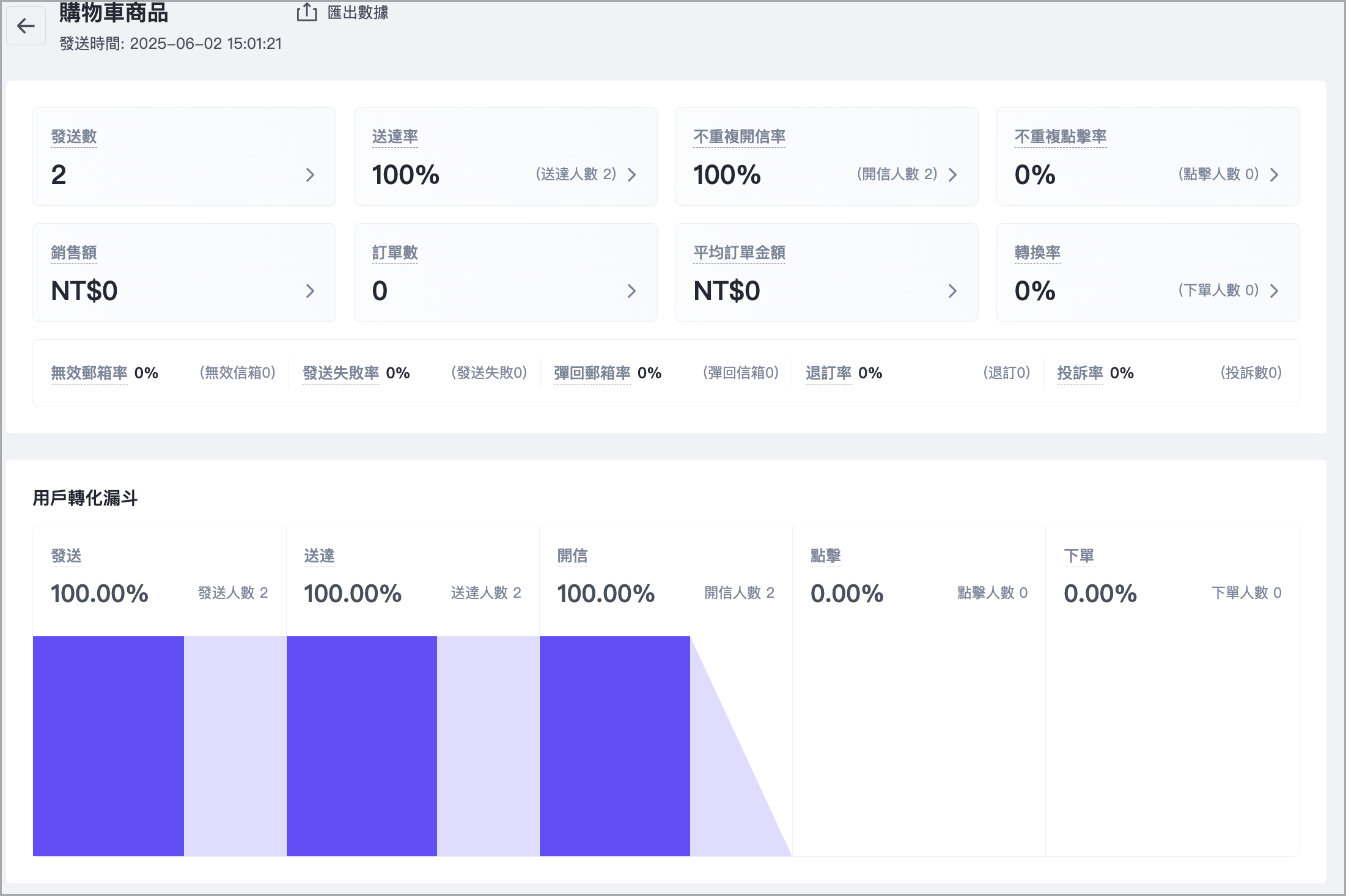Expand the 發送數 card chevron
This screenshot has width=1346, height=896.
(x=310, y=175)
